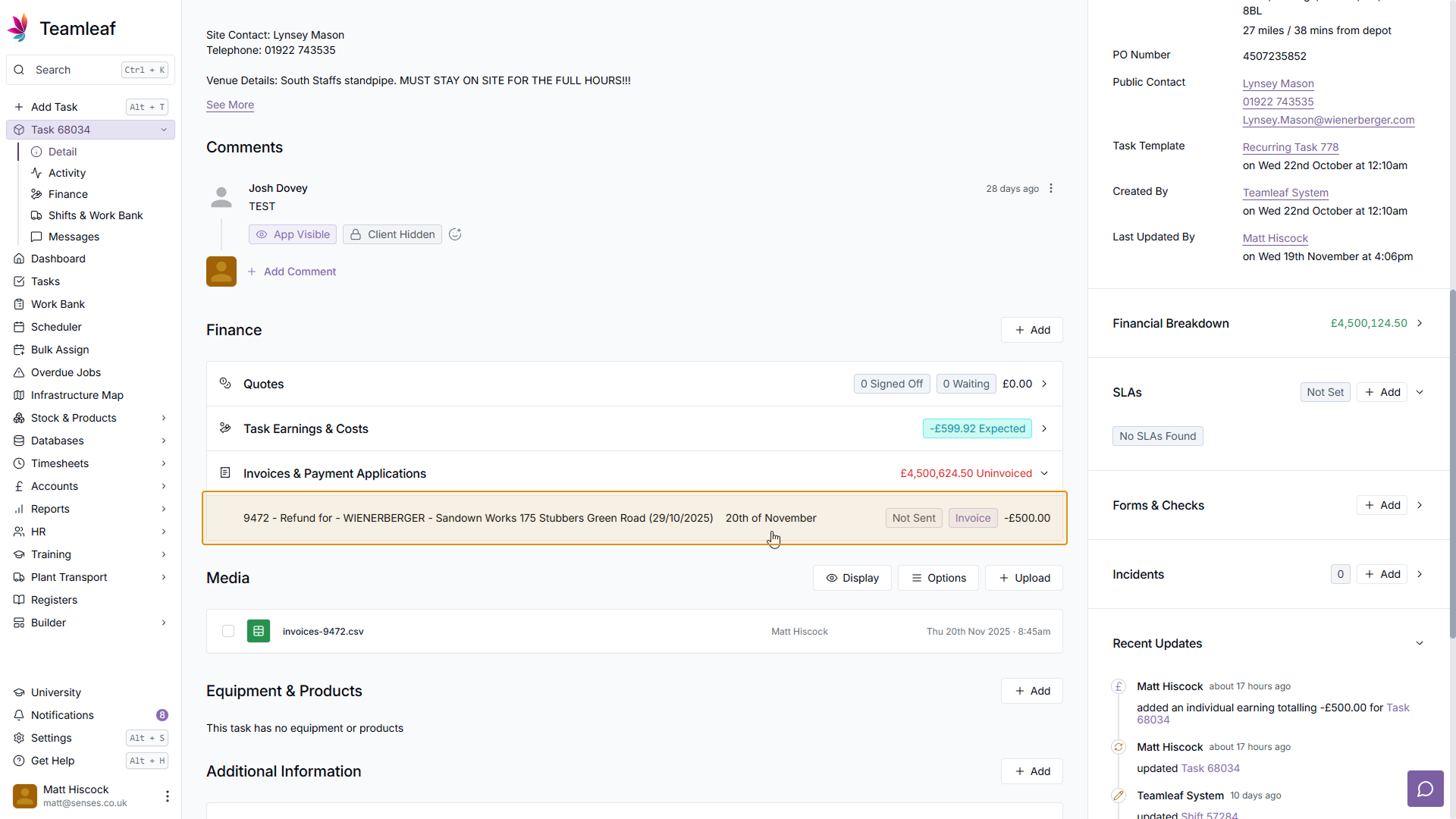Toggle the Client Hidden comment lock

click(392, 234)
